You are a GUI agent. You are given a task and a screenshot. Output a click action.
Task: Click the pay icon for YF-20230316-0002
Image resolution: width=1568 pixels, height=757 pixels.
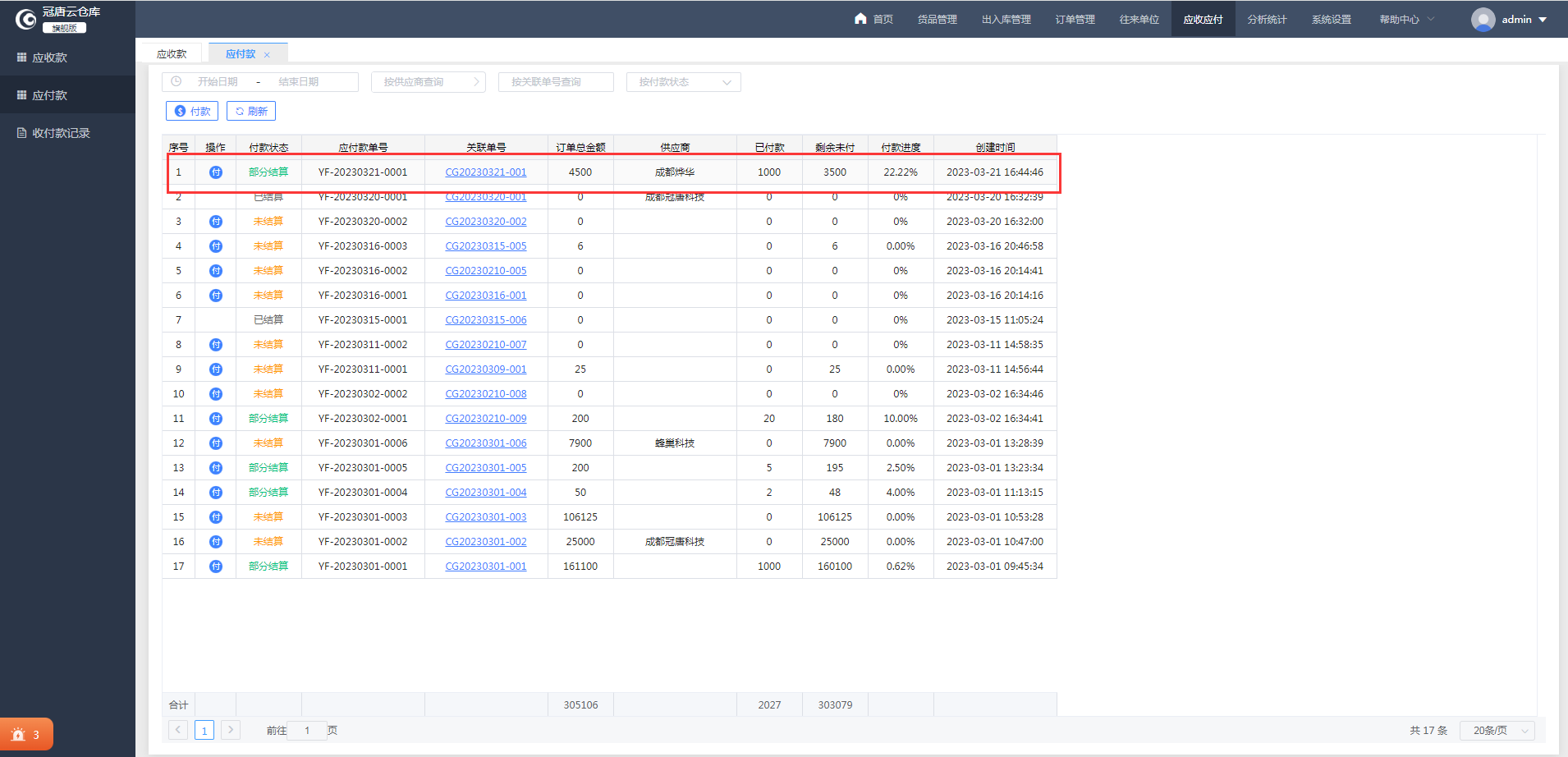tap(216, 271)
